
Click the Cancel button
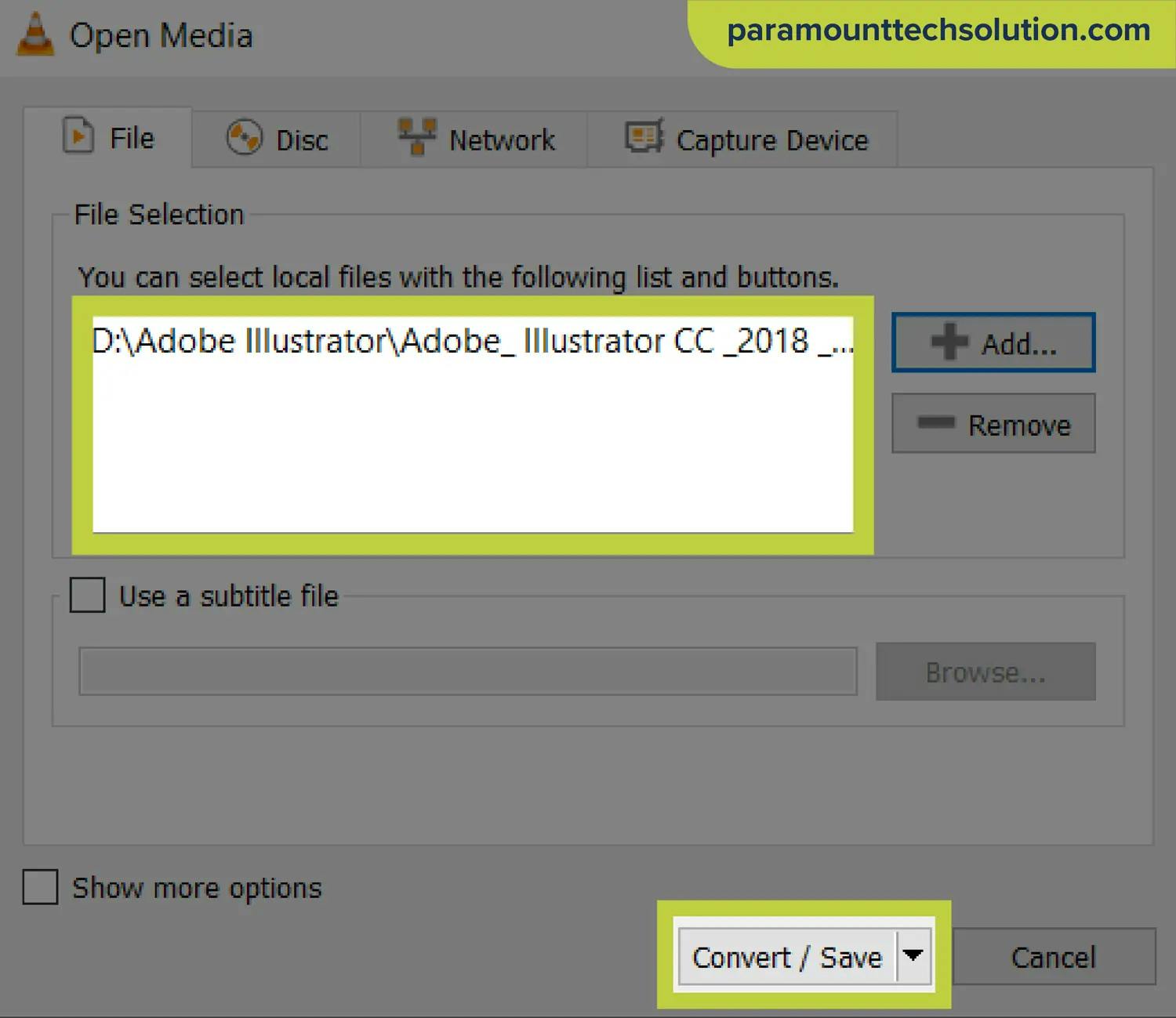(1053, 957)
